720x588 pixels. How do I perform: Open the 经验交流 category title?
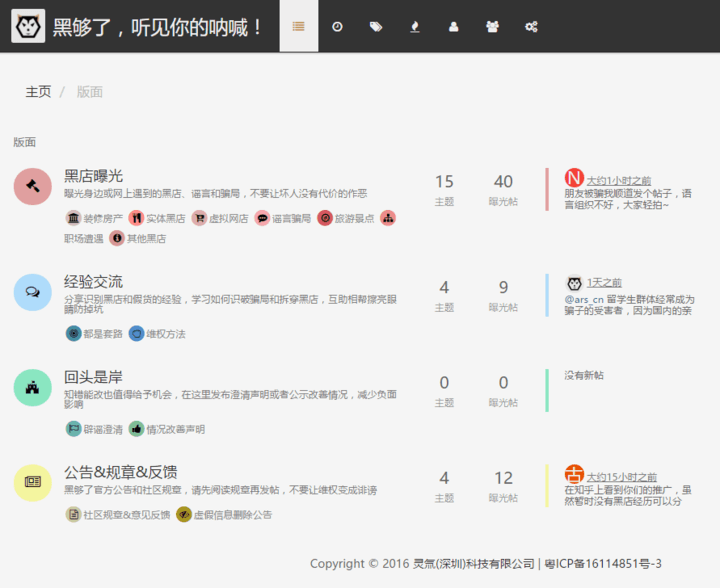(x=93, y=281)
